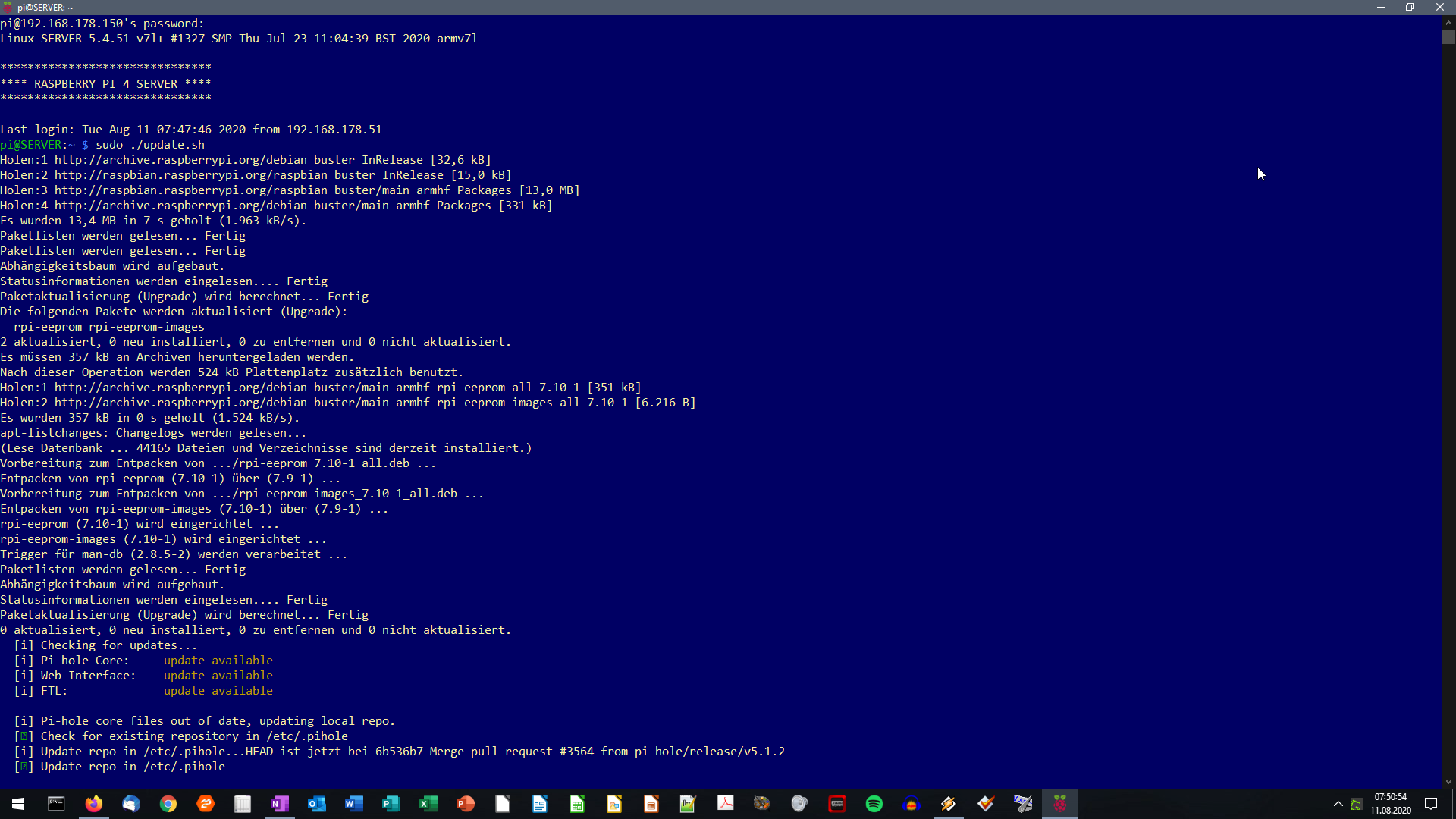Click the 'FTL:' update available line
The width and height of the screenshot is (1456, 819).
(143, 690)
